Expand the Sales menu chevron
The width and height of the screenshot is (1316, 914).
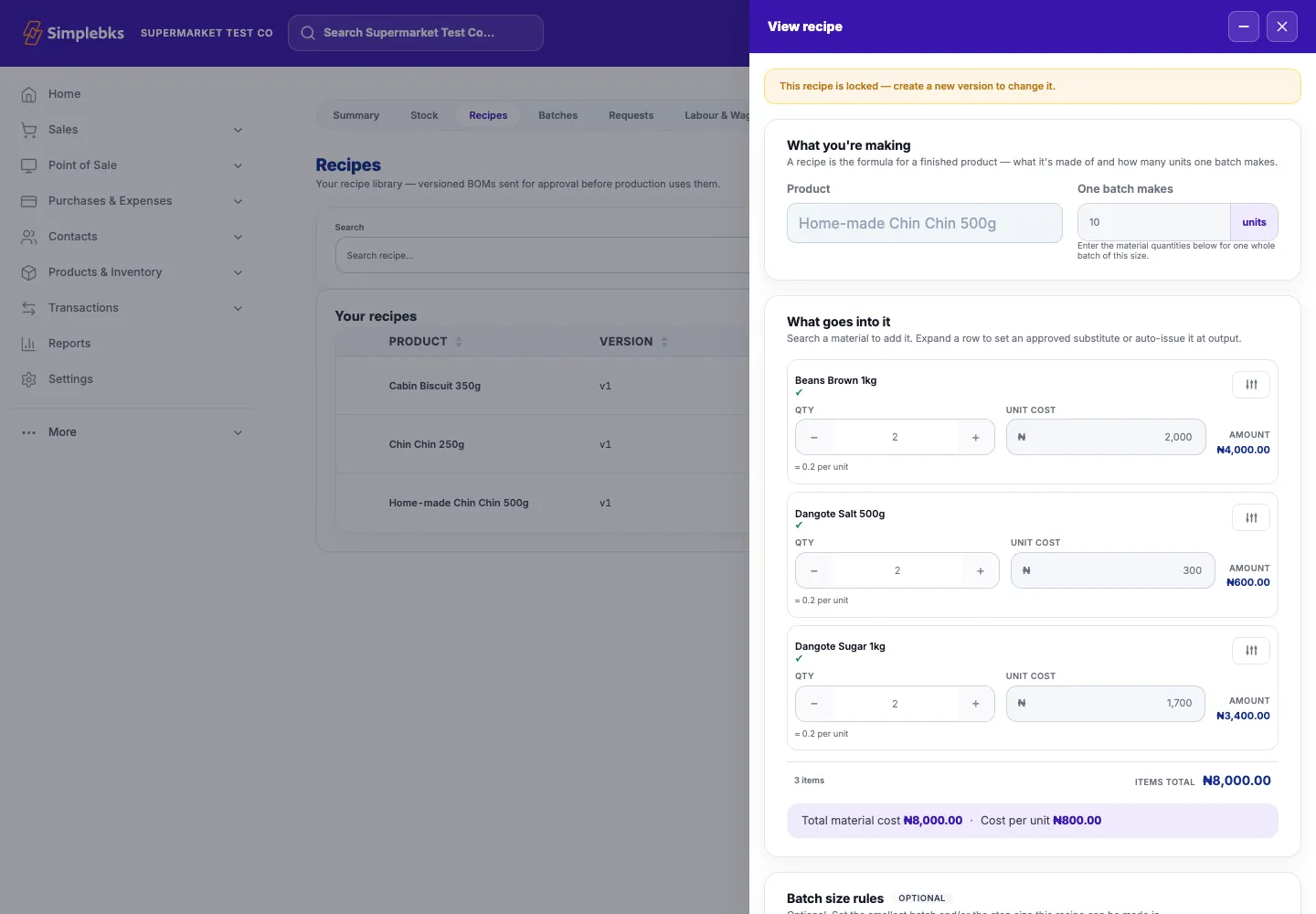pos(238,130)
